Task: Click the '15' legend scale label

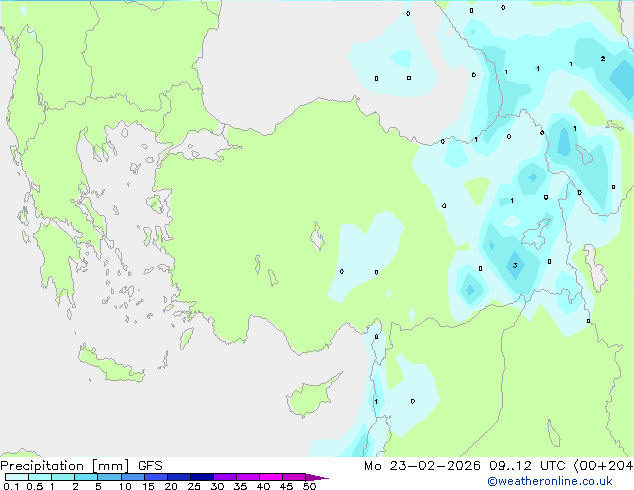Action: pyautogui.click(x=148, y=486)
